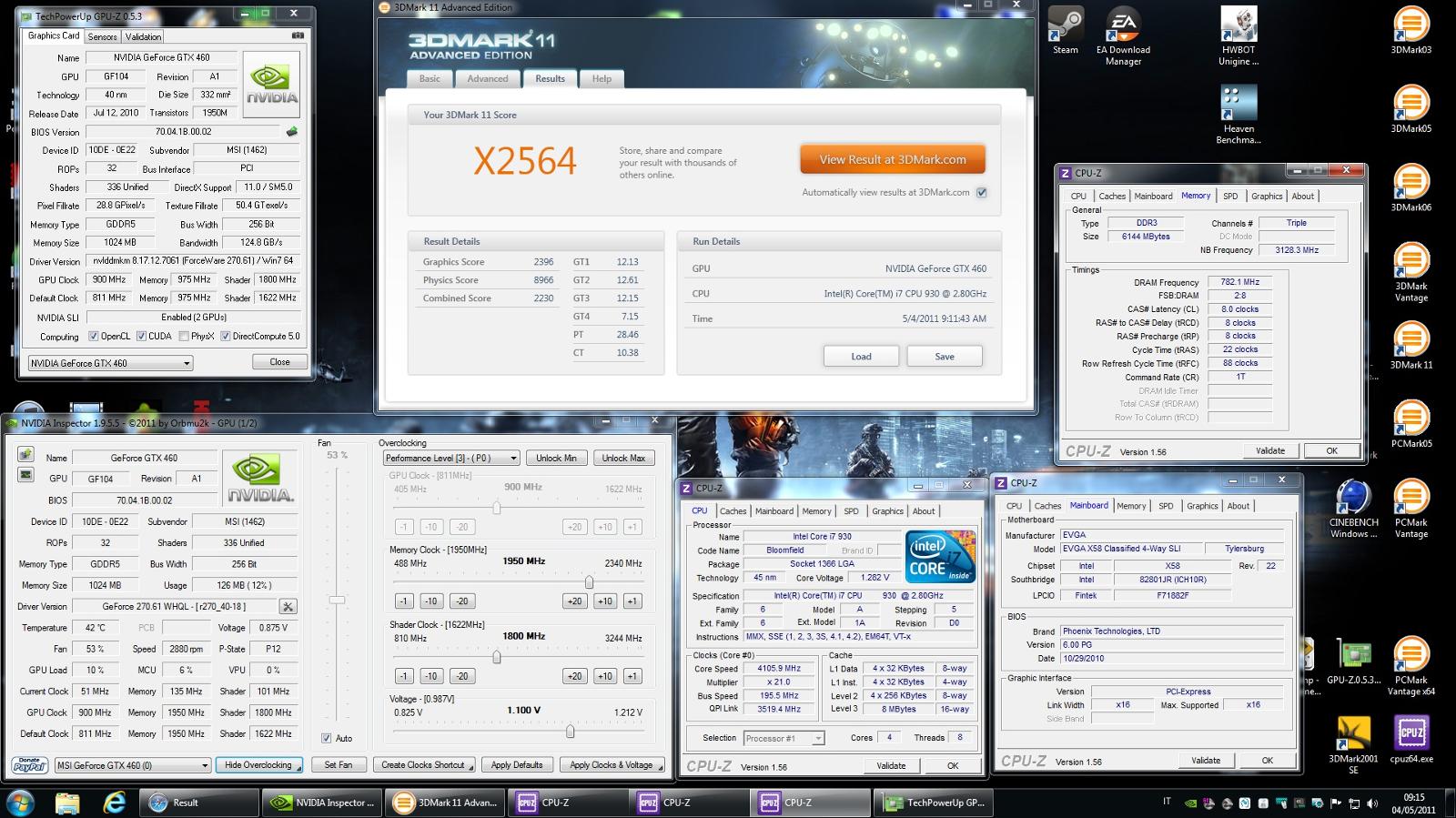This screenshot has height=818, width=1456.
Task: Open 3DMark05 desktop shortcut
Action: (1411, 109)
